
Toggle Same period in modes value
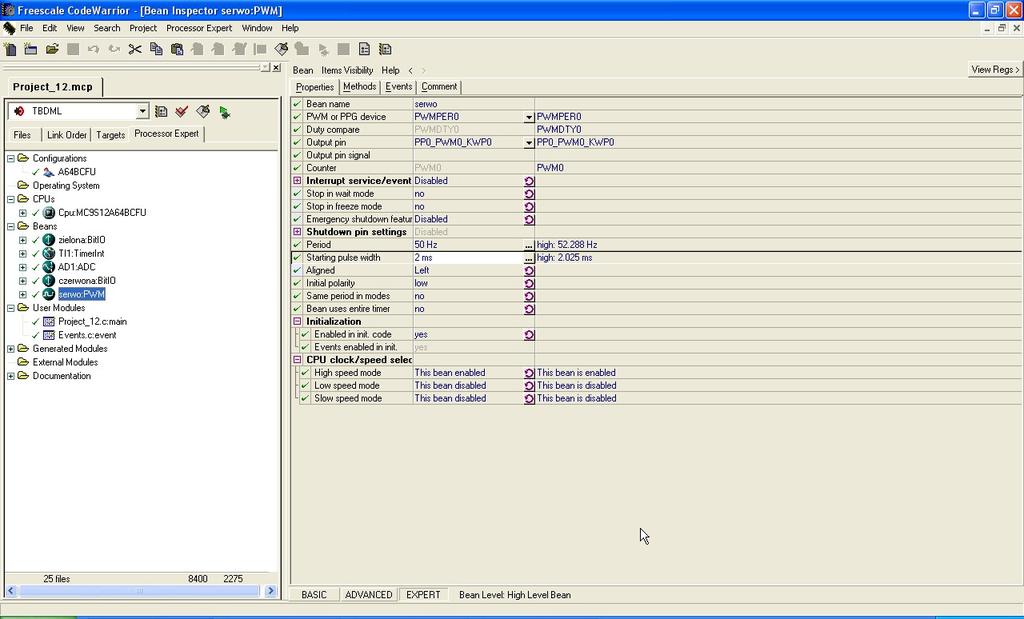pyautogui.click(x=529, y=296)
